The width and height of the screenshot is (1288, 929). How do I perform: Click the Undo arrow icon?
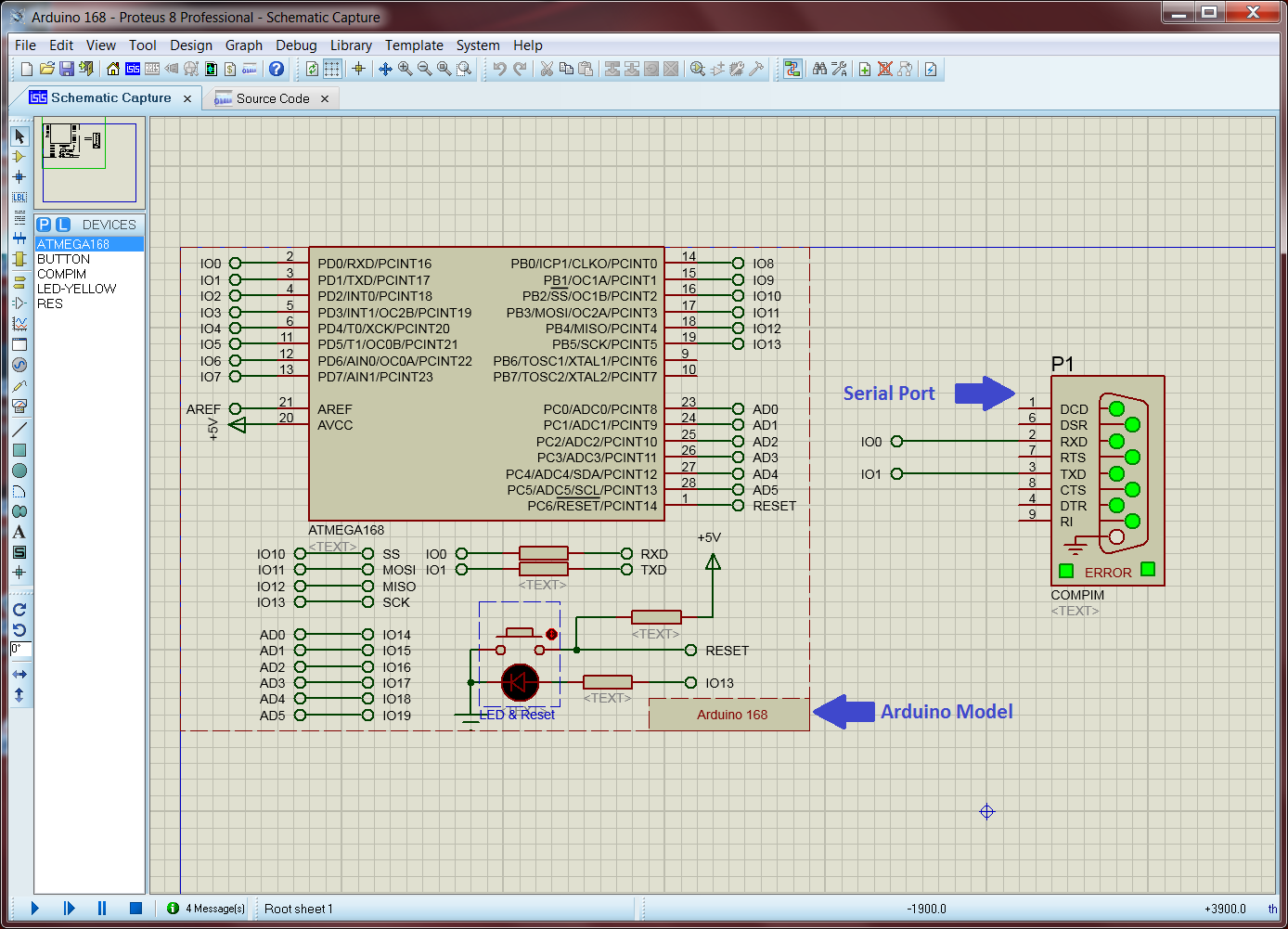500,69
